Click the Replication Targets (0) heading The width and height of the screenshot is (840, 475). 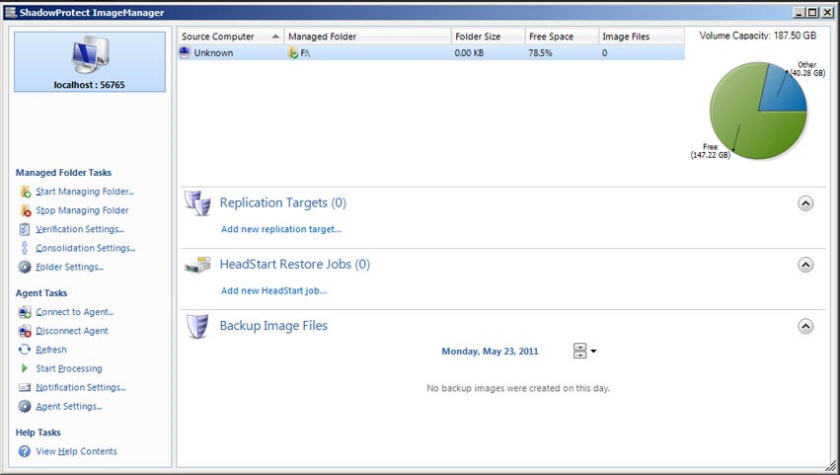pyautogui.click(x=283, y=203)
